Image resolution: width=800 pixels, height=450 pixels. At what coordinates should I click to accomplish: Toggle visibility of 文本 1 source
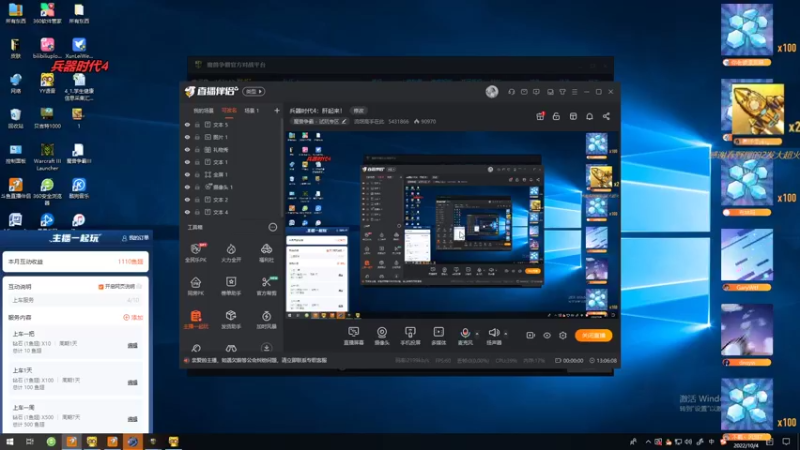187,162
